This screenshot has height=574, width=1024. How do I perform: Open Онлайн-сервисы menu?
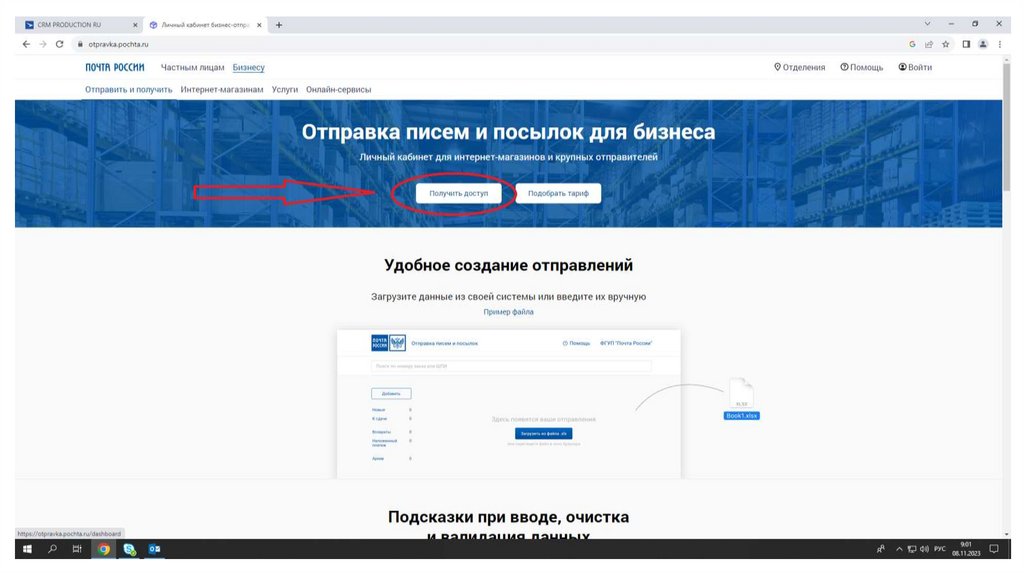click(x=338, y=89)
